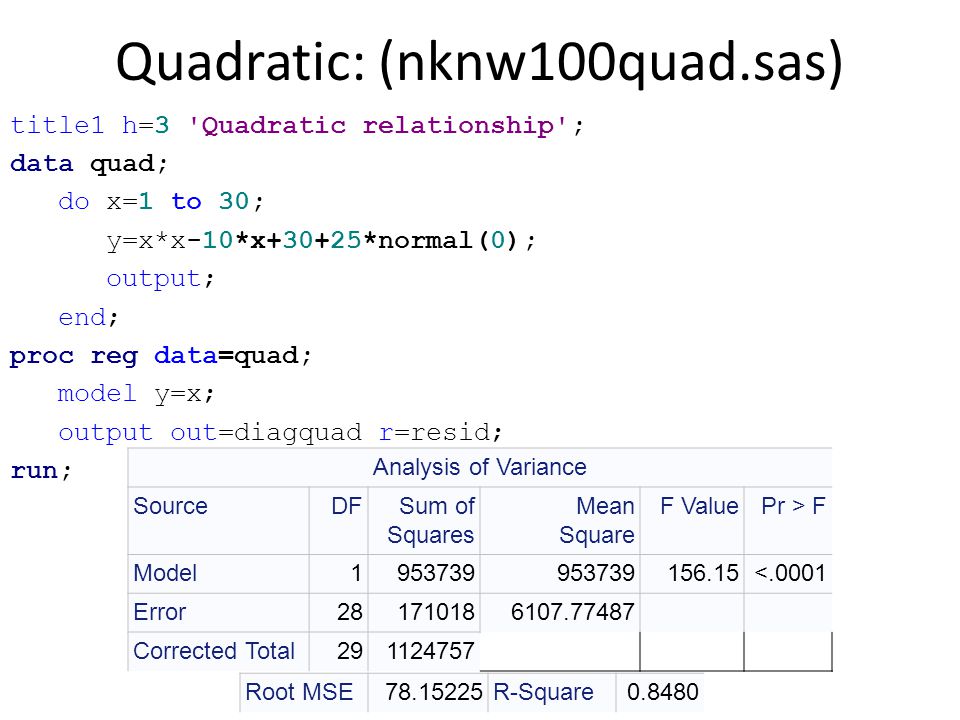Click the 'Pr > F' column header

[x=793, y=506]
